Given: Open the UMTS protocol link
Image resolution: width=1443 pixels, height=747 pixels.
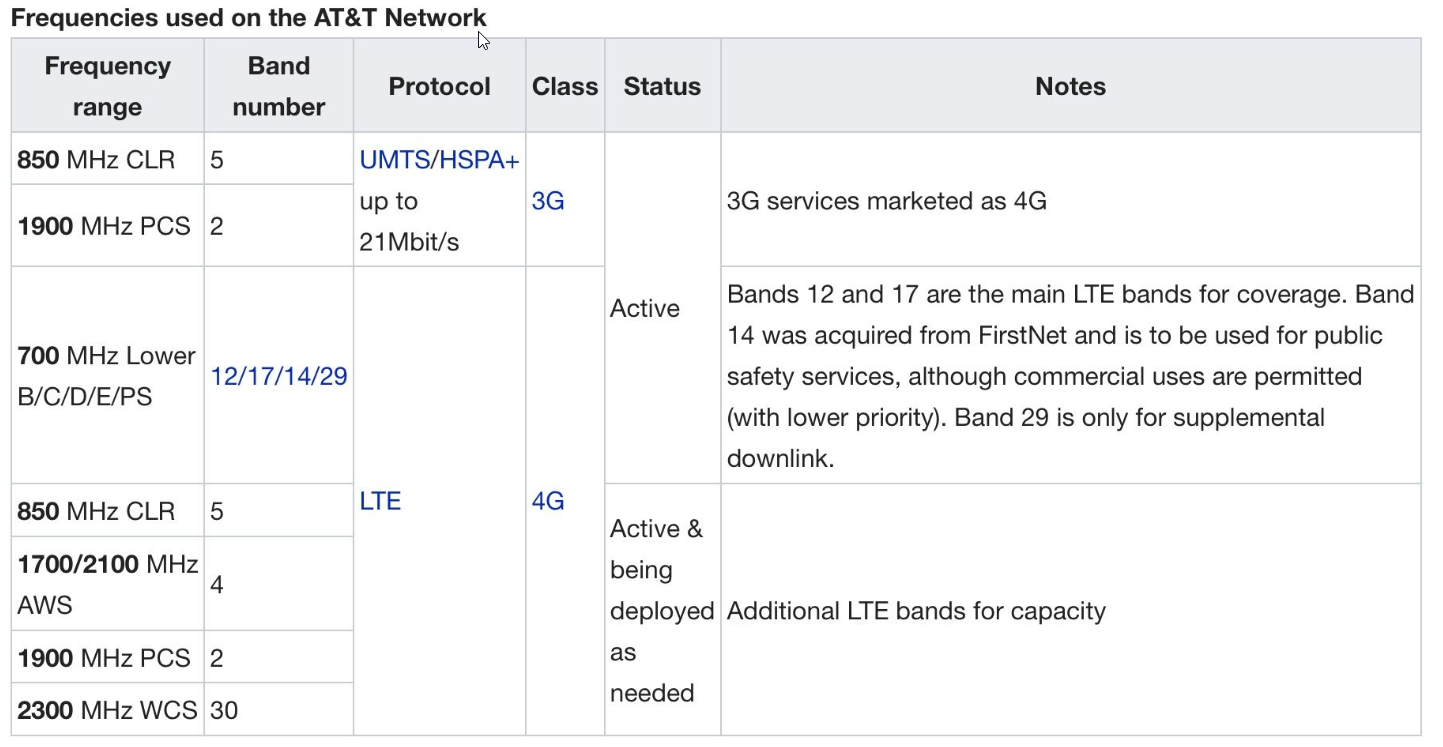Looking at the screenshot, I should coord(393,160).
